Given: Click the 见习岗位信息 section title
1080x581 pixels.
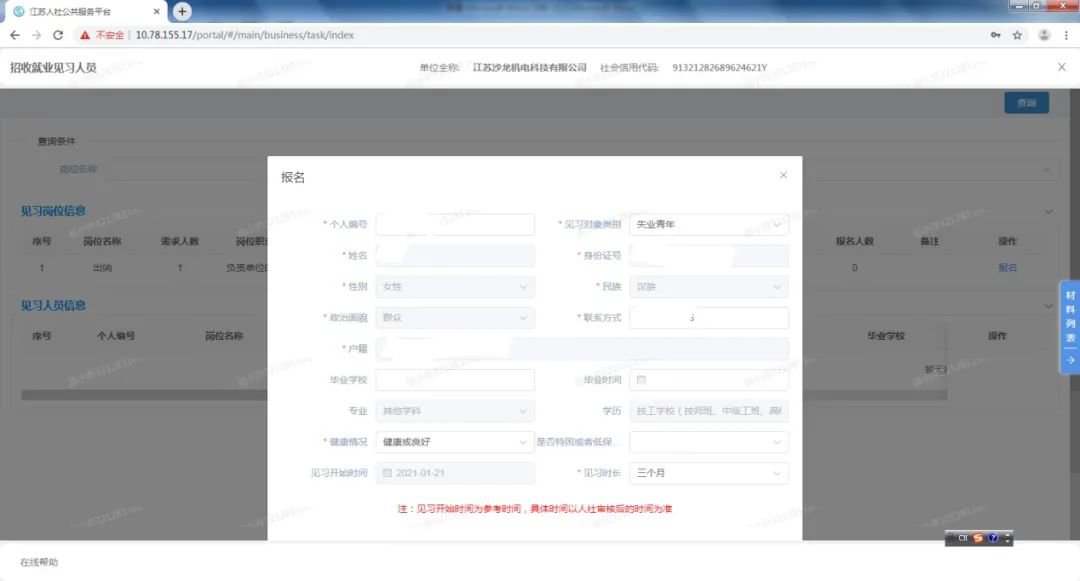Looking at the screenshot, I should [x=53, y=211].
